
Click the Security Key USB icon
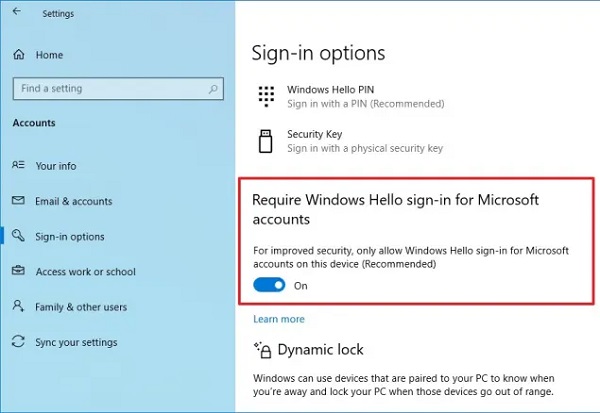tap(265, 141)
